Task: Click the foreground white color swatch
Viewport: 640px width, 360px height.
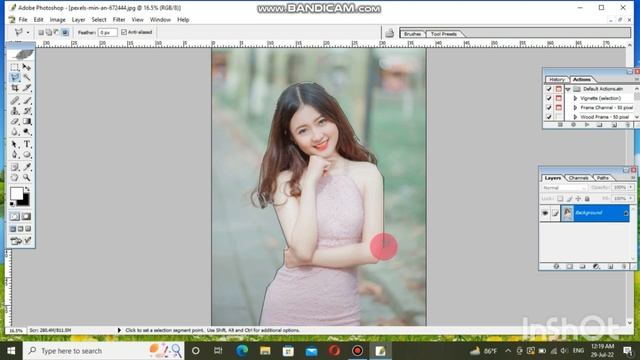Action: (x=16, y=193)
